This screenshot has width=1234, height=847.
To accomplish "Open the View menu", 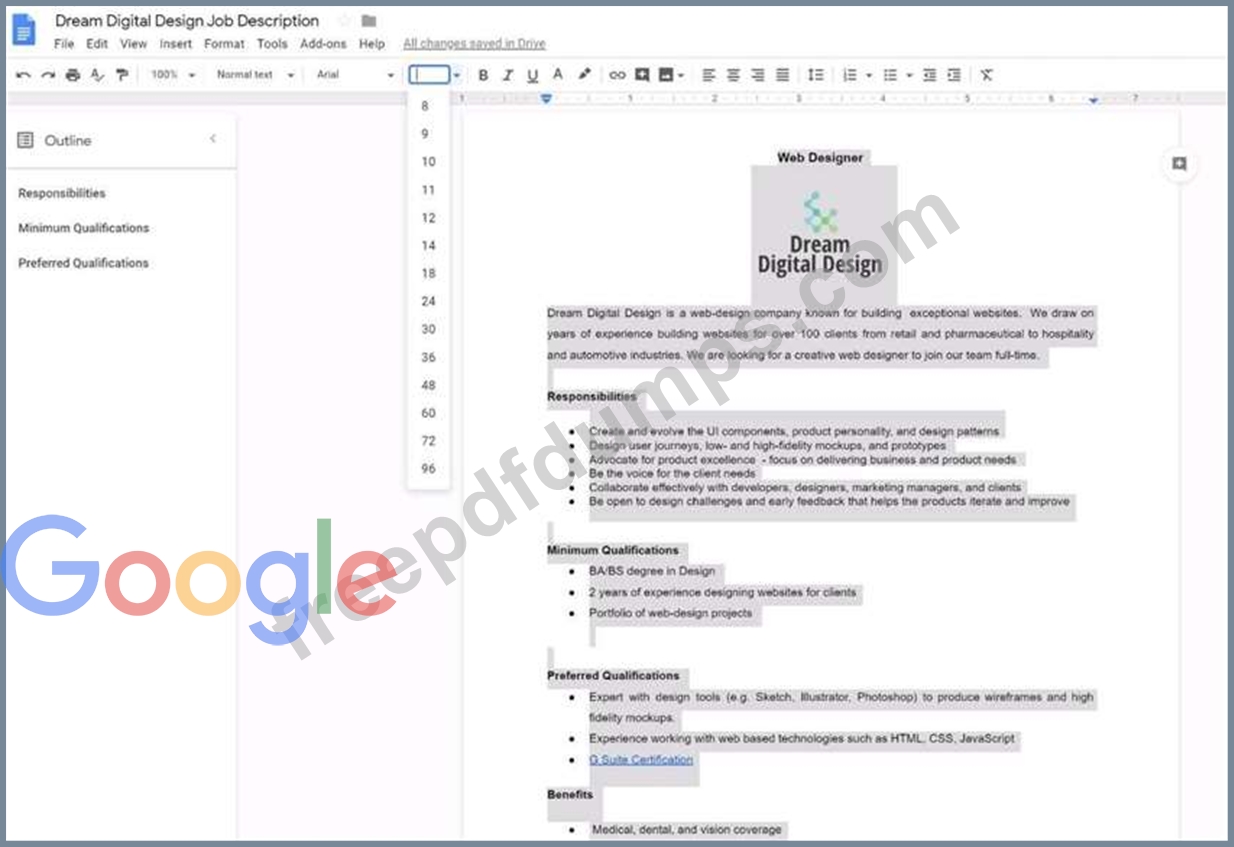I will coord(134,44).
